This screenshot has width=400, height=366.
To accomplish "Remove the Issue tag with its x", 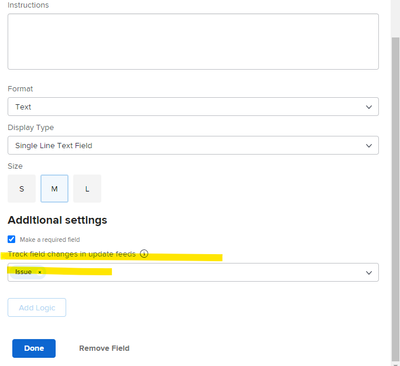I will (40, 272).
